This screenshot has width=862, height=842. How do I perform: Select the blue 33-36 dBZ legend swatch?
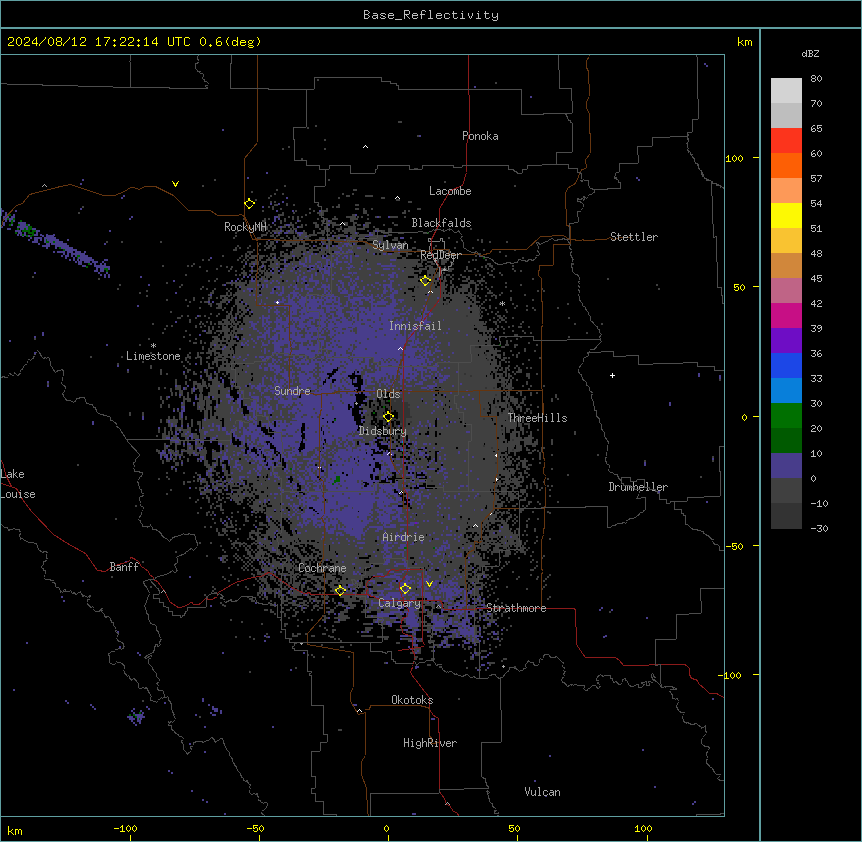point(786,366)
